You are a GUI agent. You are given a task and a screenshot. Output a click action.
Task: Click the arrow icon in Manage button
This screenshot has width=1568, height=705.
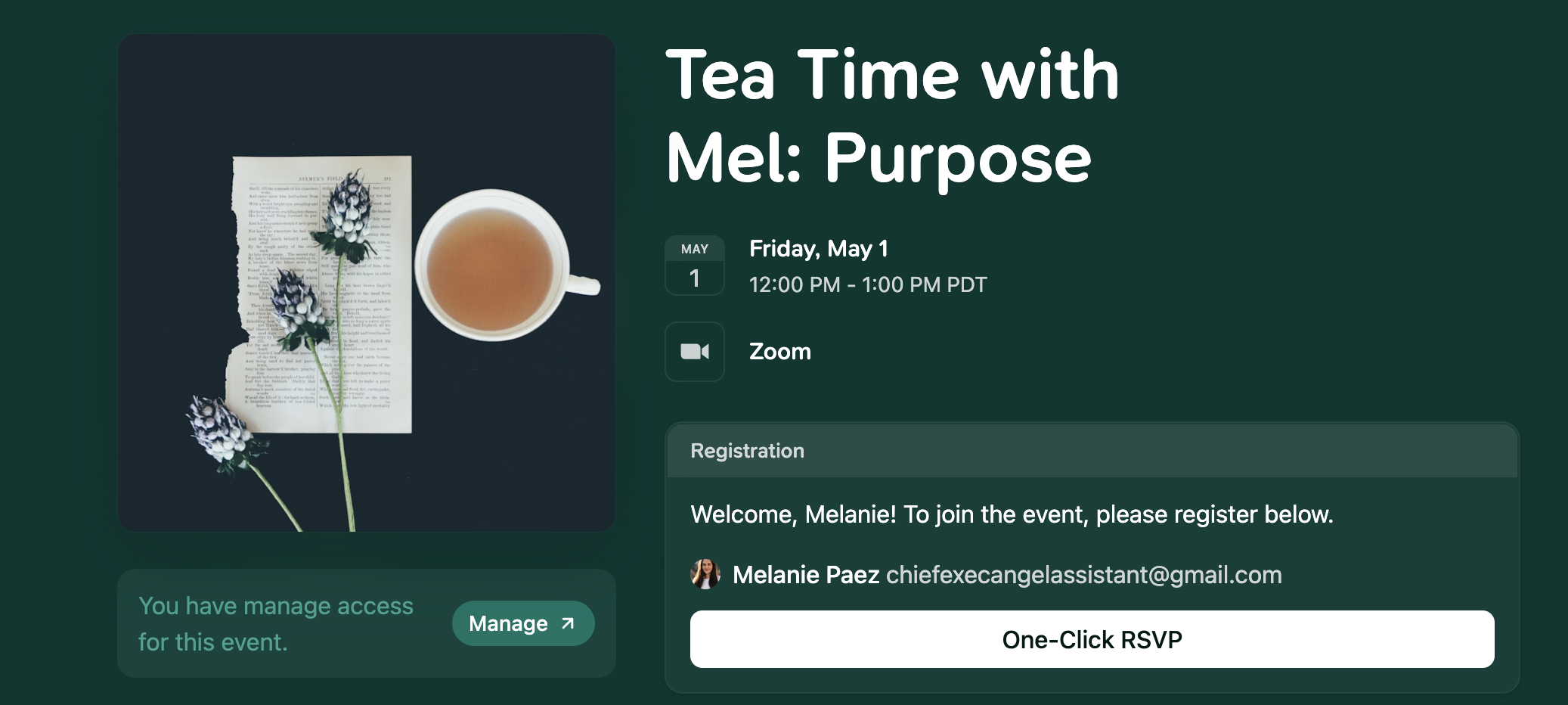coord(568,623)
